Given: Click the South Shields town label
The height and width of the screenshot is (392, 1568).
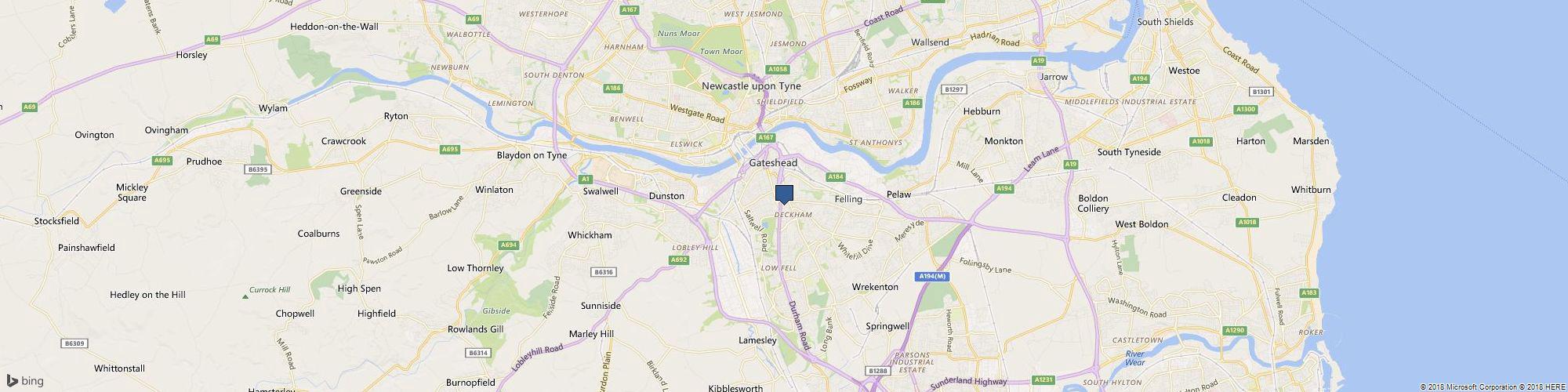Looking at the screenshot, I should click(x=1165, y=22).
